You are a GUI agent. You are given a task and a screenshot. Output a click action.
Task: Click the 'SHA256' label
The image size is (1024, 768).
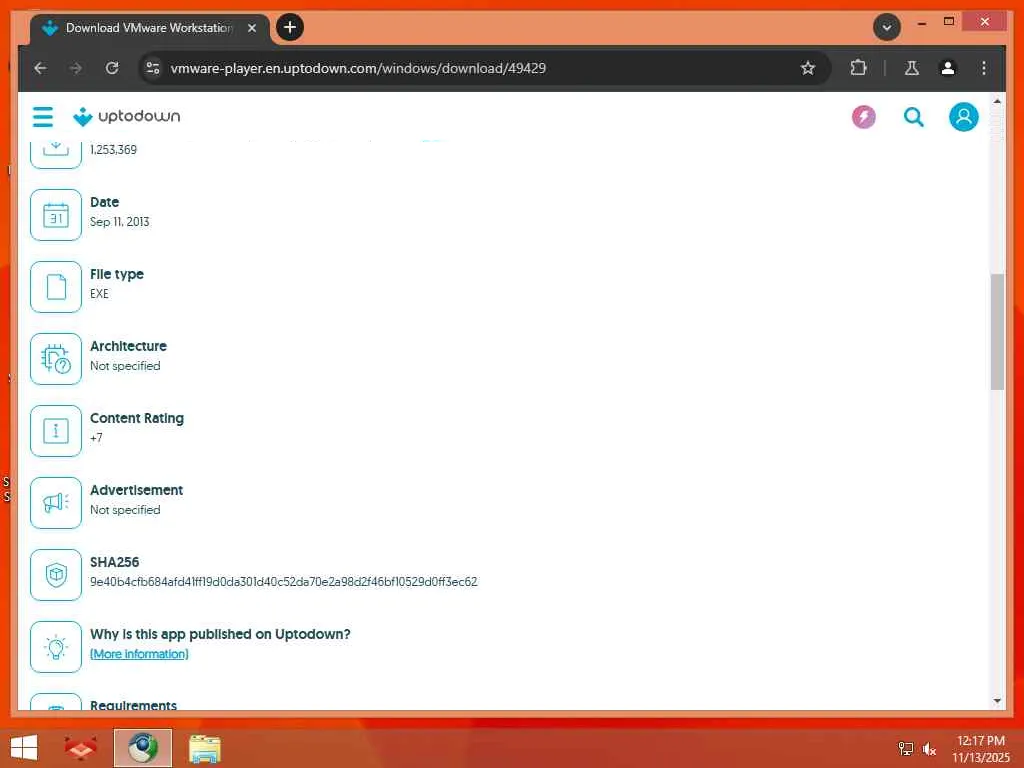[114, 562]
